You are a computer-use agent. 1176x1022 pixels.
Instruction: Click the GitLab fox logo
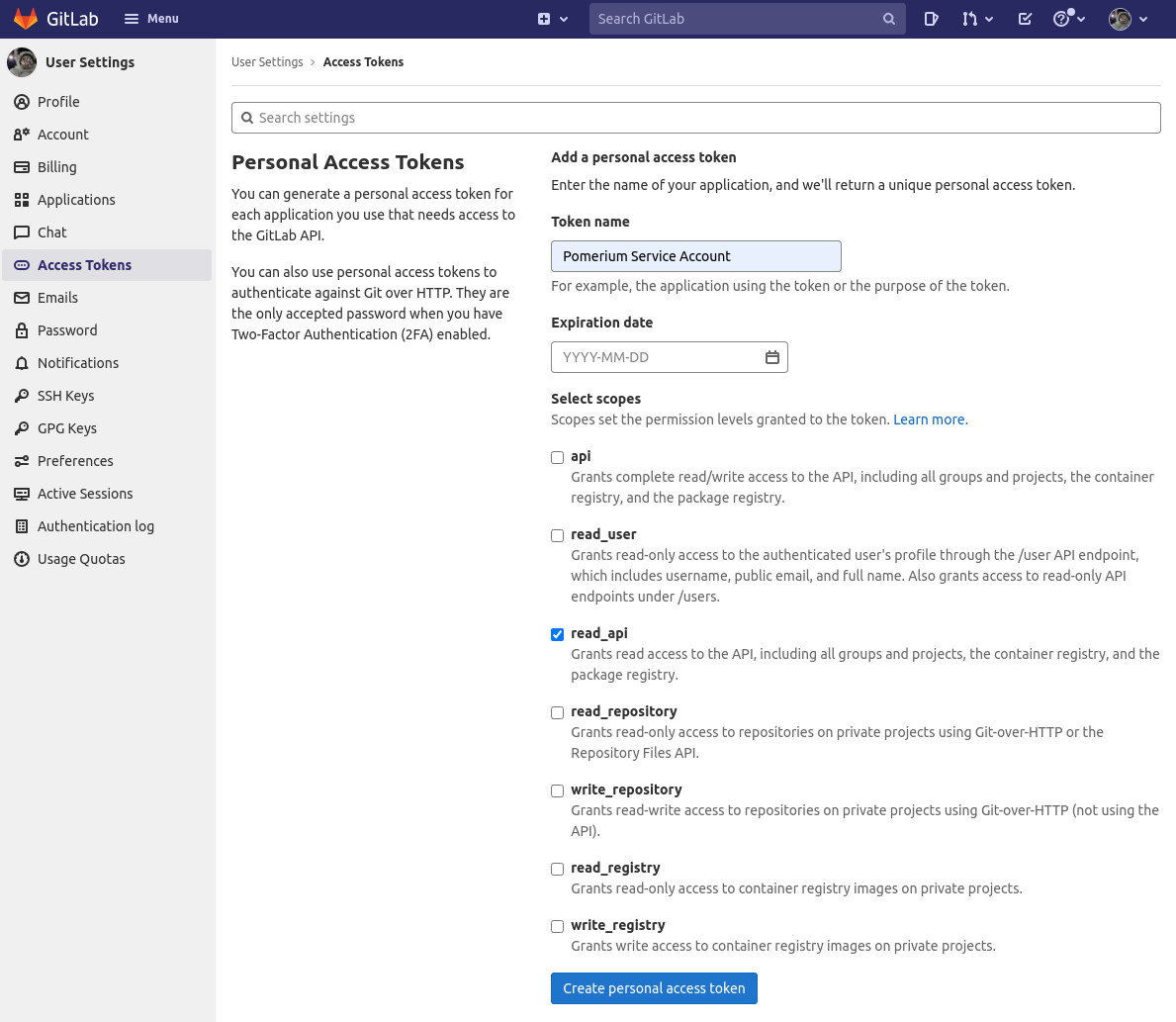click(26, 19)
